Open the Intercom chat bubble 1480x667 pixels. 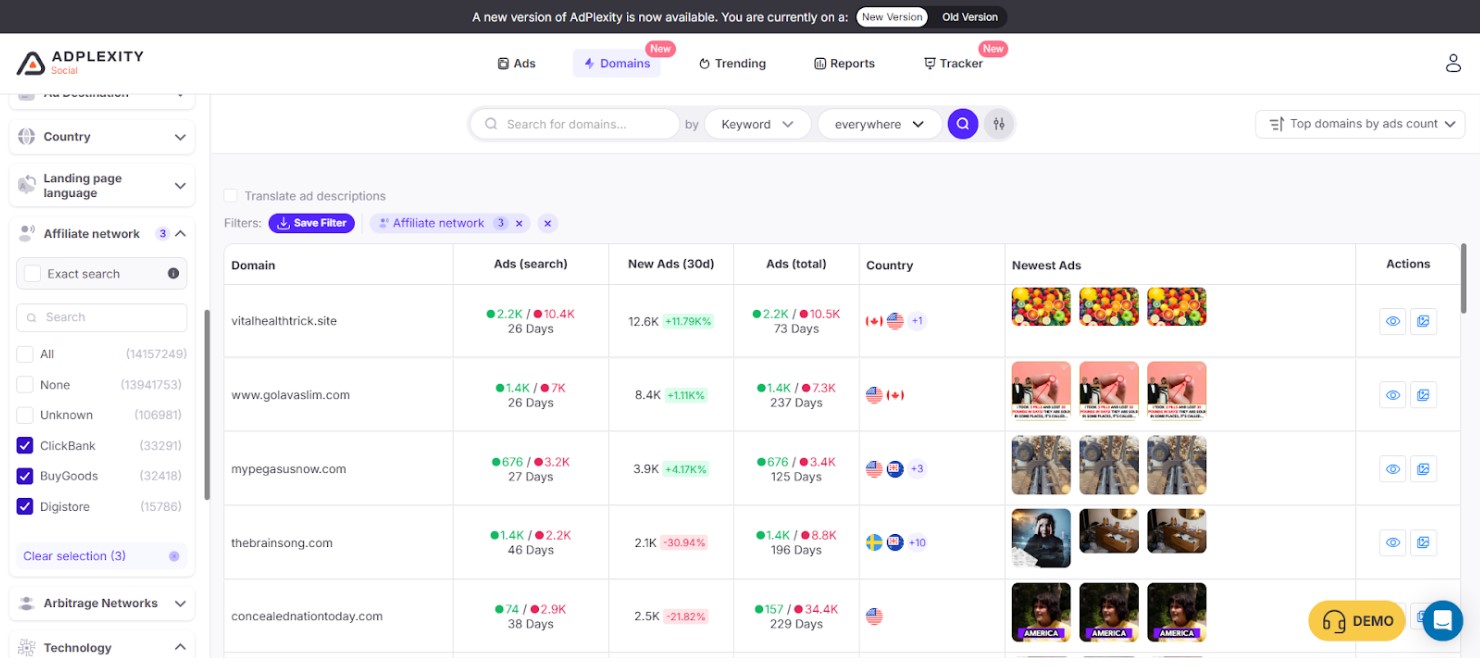click(1442, 620)
